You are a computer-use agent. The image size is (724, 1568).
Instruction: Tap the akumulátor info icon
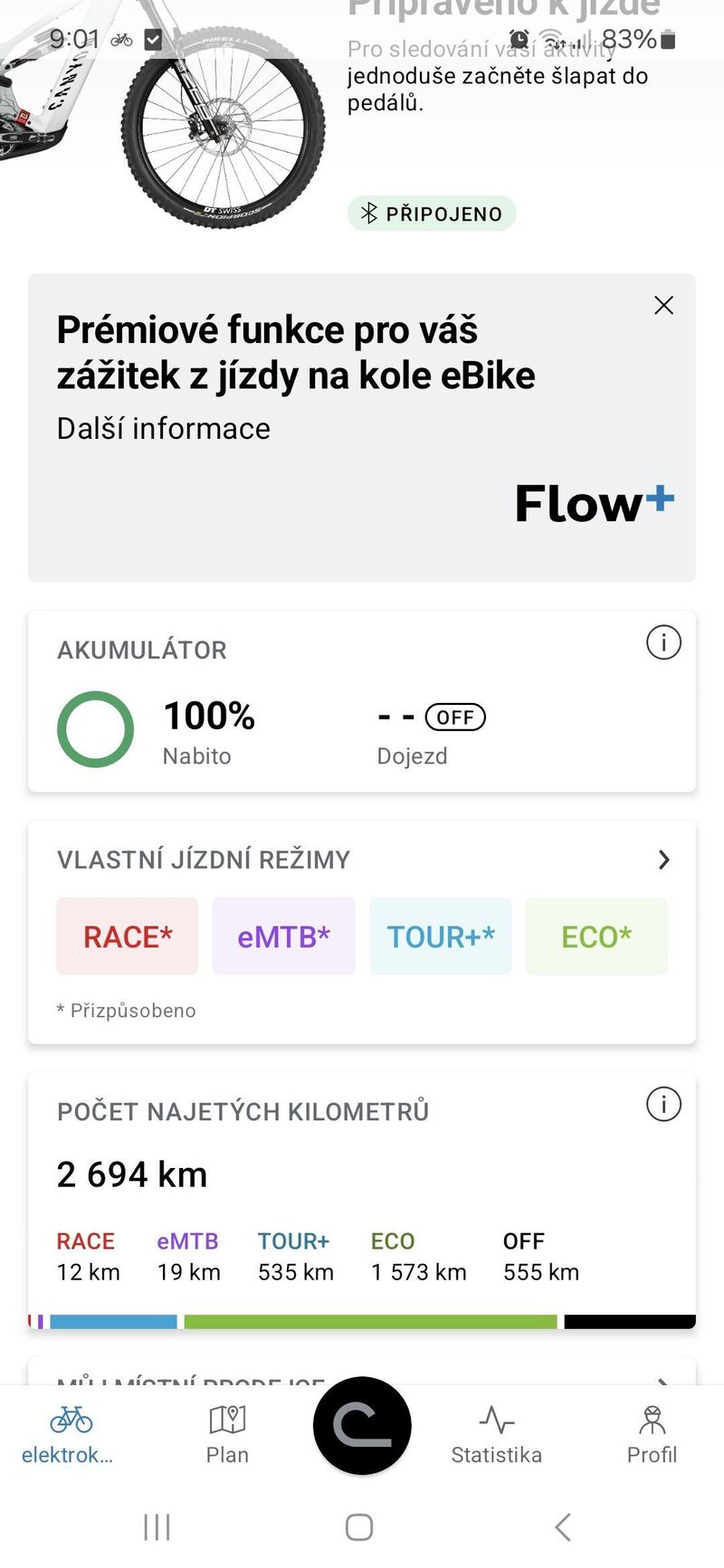(x=663, y=643)
